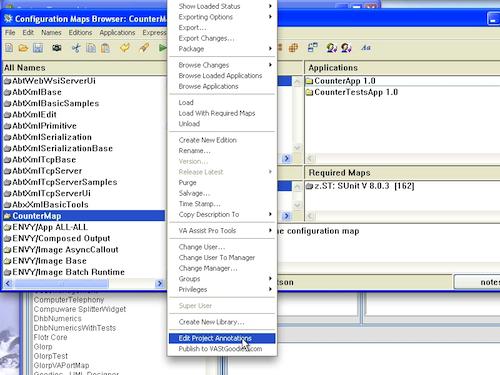Click the Aa font toolbar icon

366,48
